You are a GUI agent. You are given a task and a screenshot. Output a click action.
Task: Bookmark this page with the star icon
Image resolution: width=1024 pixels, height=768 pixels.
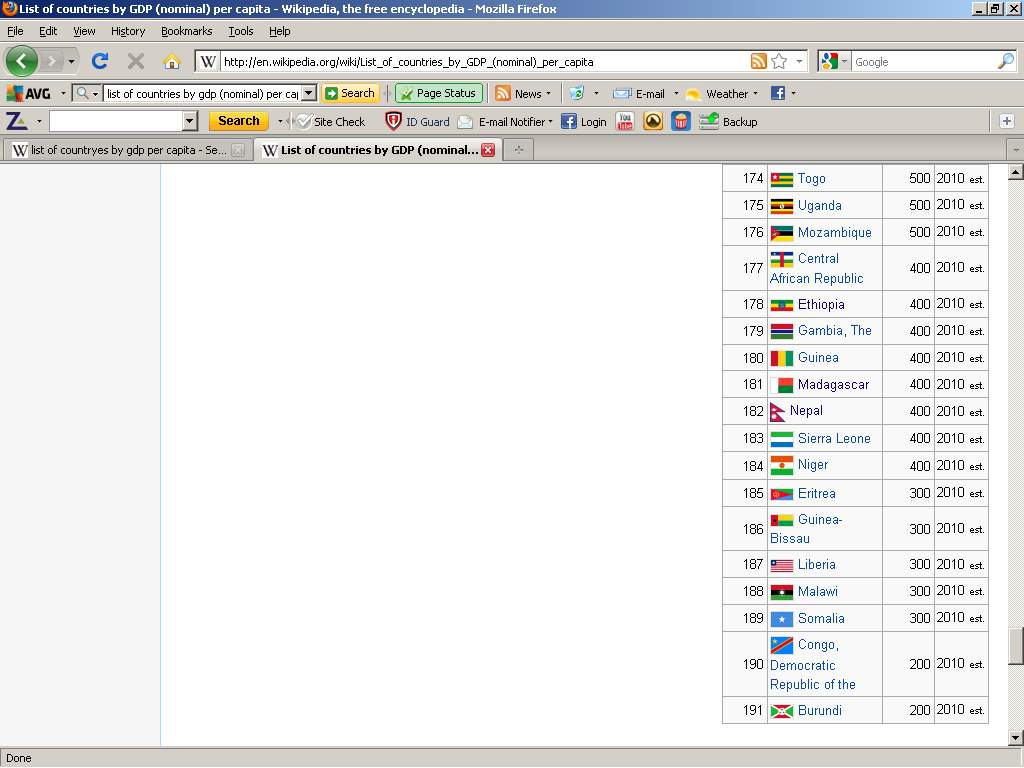click(x=779, y=61)
